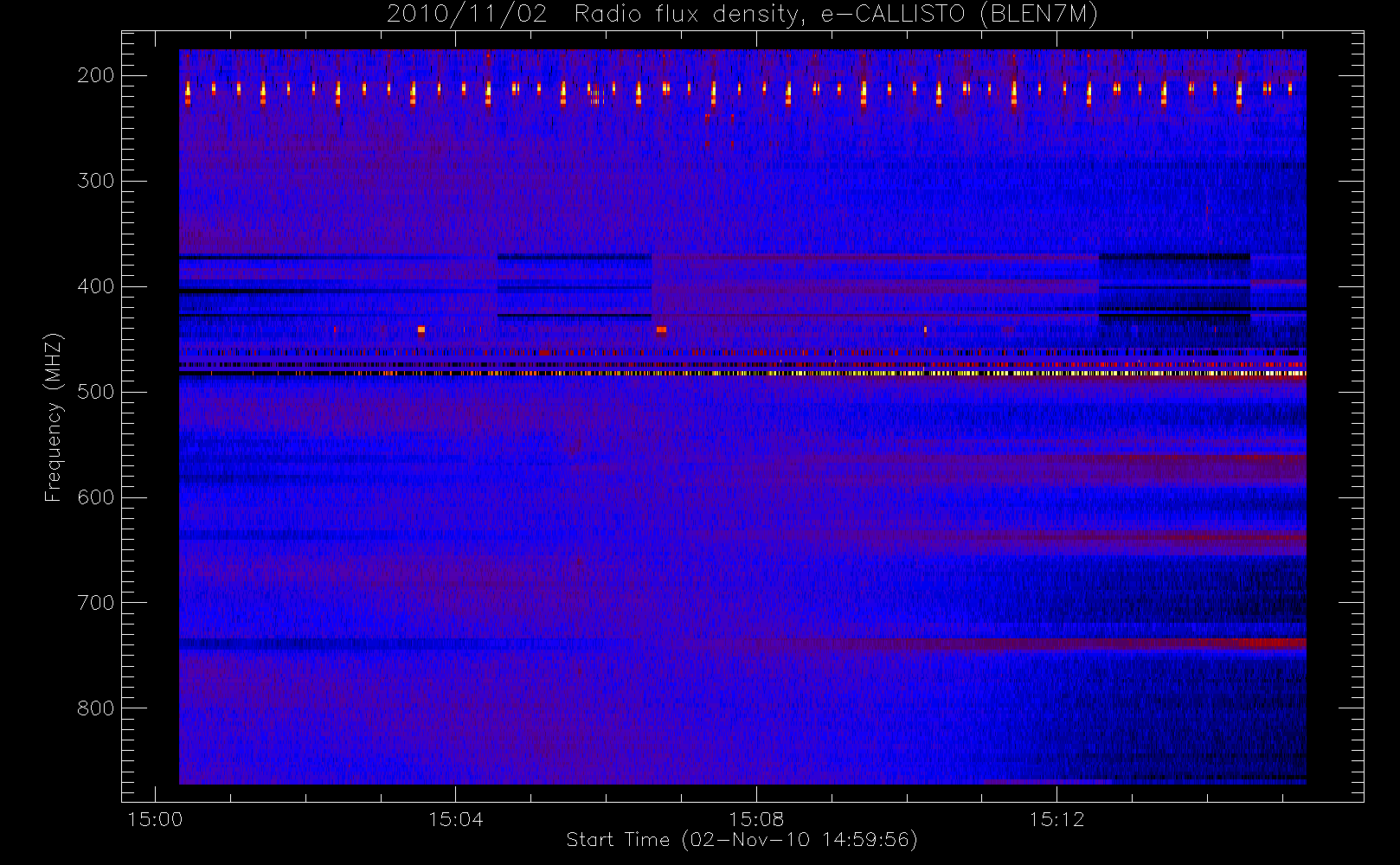The image size is (1400, 865).
Task: Click the 'Frequency (MHZ)' axis label
Action: tap(54, 417)
